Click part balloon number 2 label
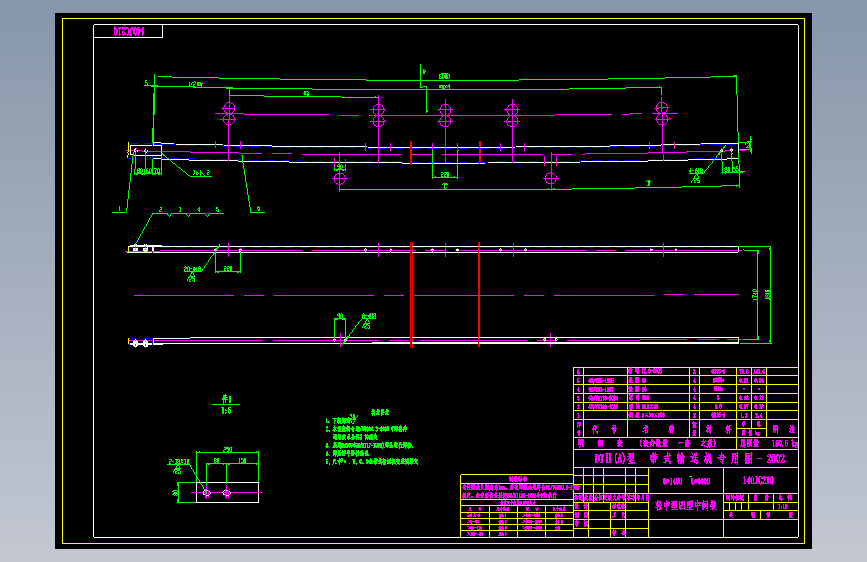Image resolution: width=867 pixels, height=562 pixels. pyautogui.click(x=160, y=210)
